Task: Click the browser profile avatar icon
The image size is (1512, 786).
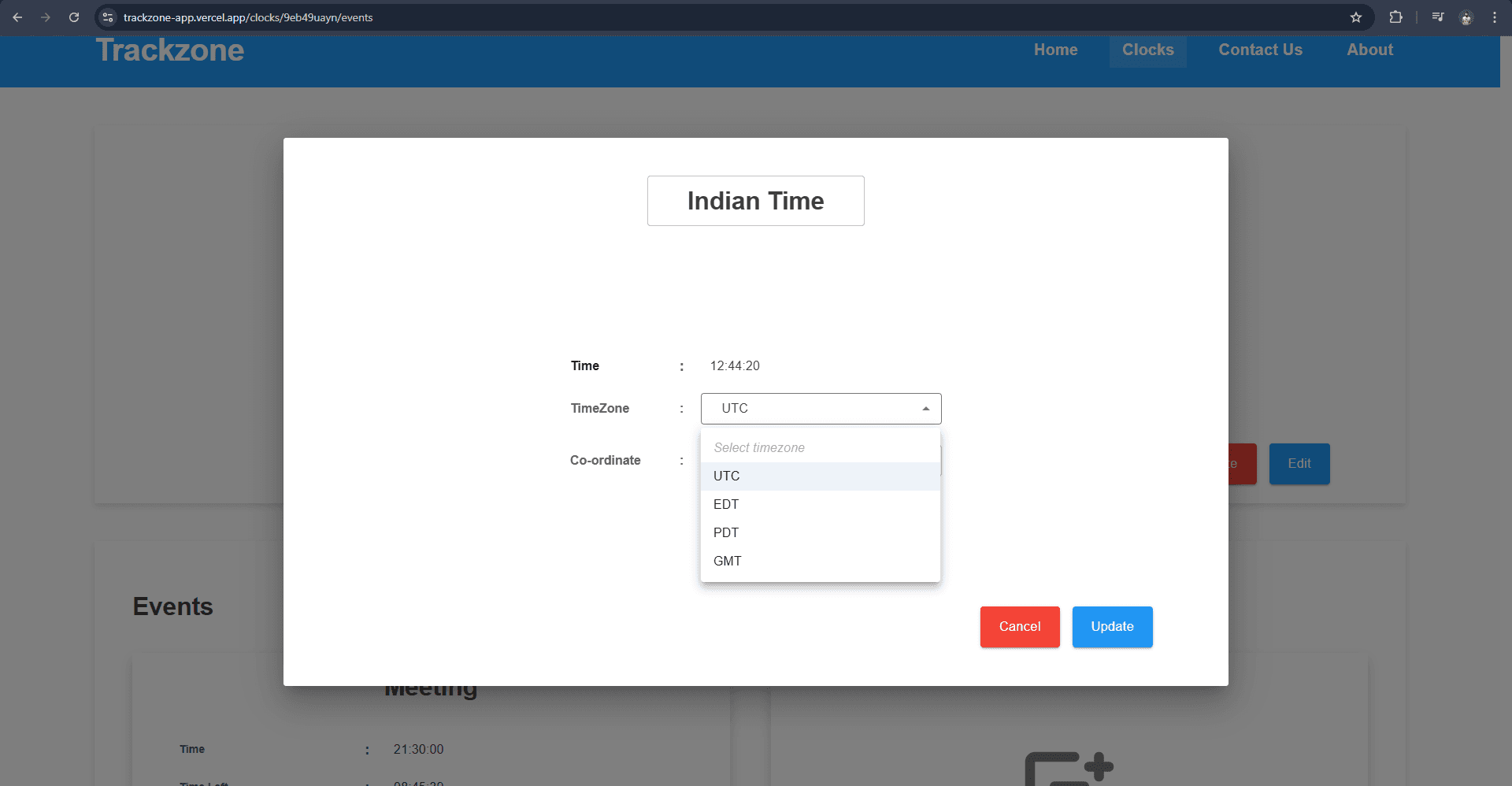Action: click(1466, 17)
